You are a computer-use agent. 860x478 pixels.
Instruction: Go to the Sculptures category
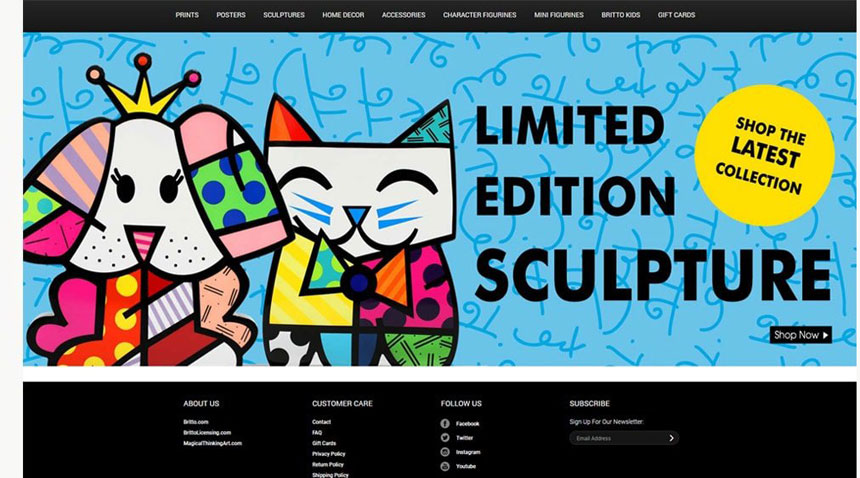click(x=284, y=15)
